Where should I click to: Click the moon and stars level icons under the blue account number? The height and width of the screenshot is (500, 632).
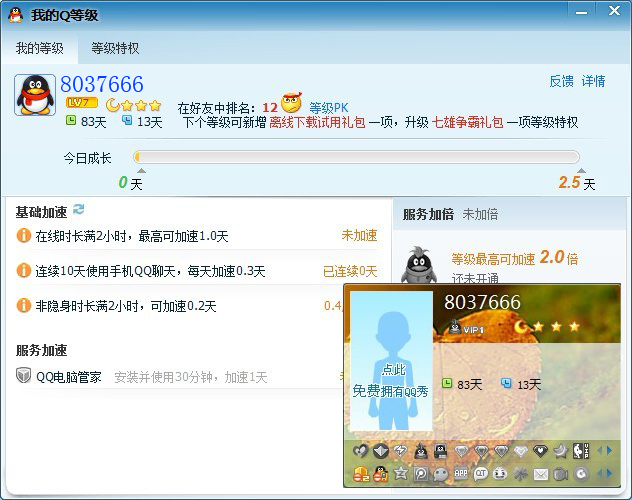click(x=133, y=105)
